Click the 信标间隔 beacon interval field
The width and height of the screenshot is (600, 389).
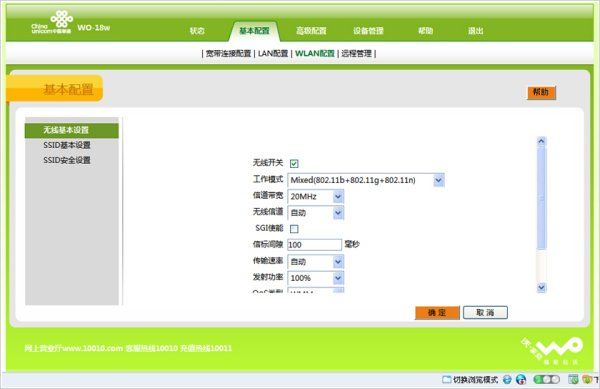click(315, 245)
